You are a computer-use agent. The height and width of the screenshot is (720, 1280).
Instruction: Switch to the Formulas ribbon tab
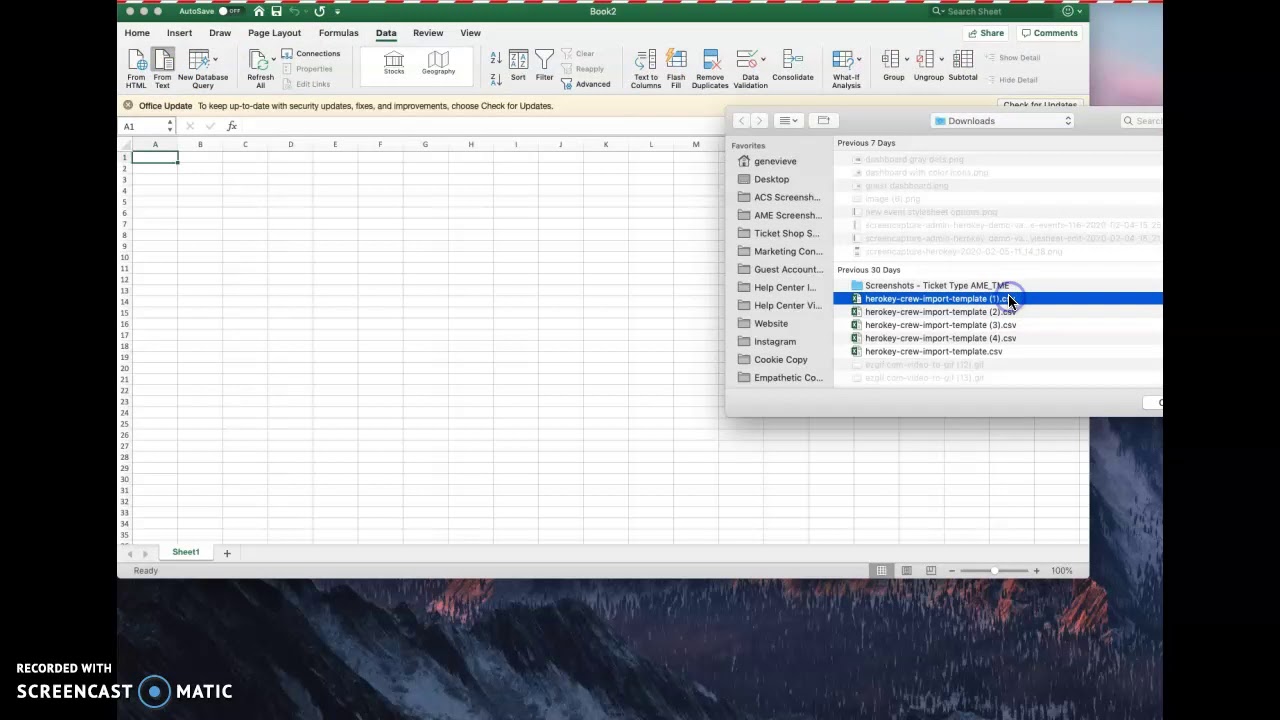coord(338,33)
